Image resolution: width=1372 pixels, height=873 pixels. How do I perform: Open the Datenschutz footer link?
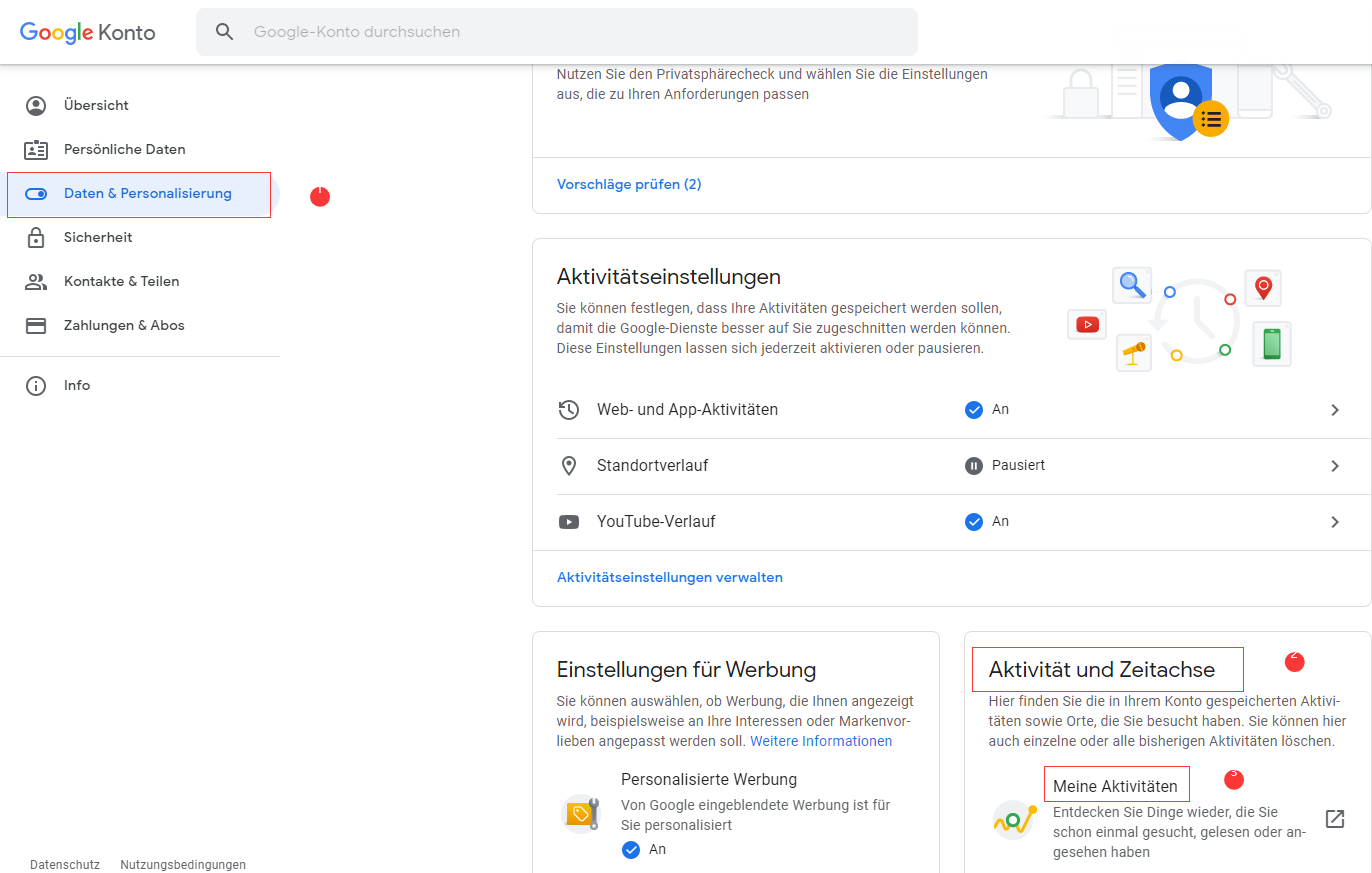[x=65, y=865]
